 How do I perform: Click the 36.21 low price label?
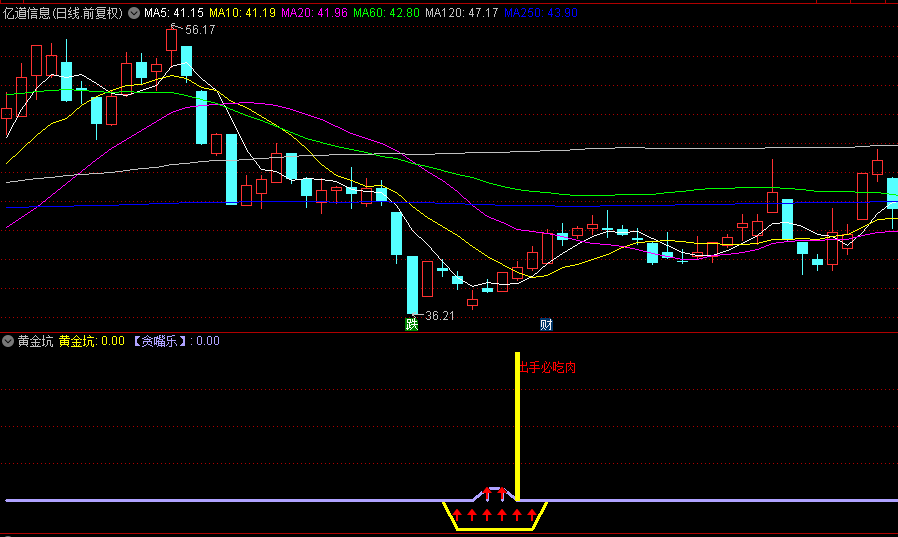(x=440, y=315)
